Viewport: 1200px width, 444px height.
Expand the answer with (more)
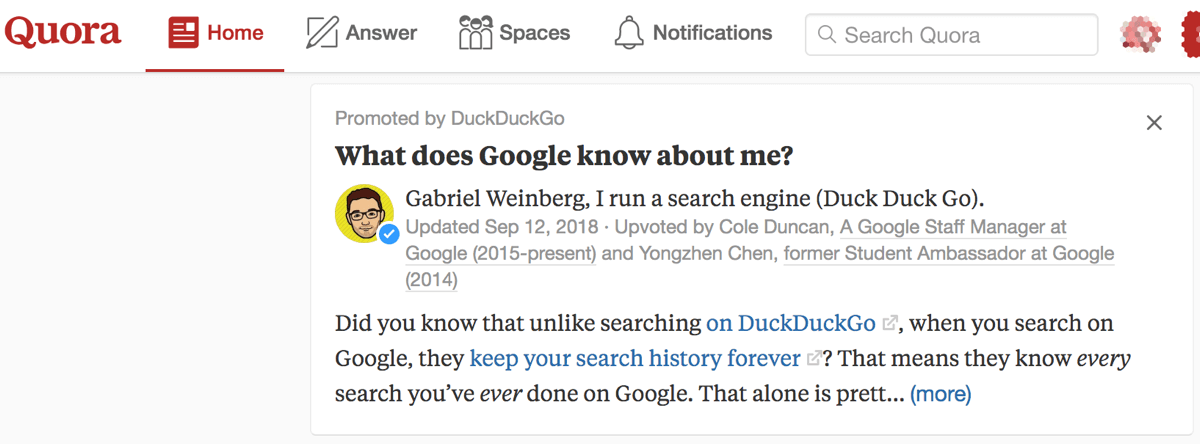[x=940, y=394]
